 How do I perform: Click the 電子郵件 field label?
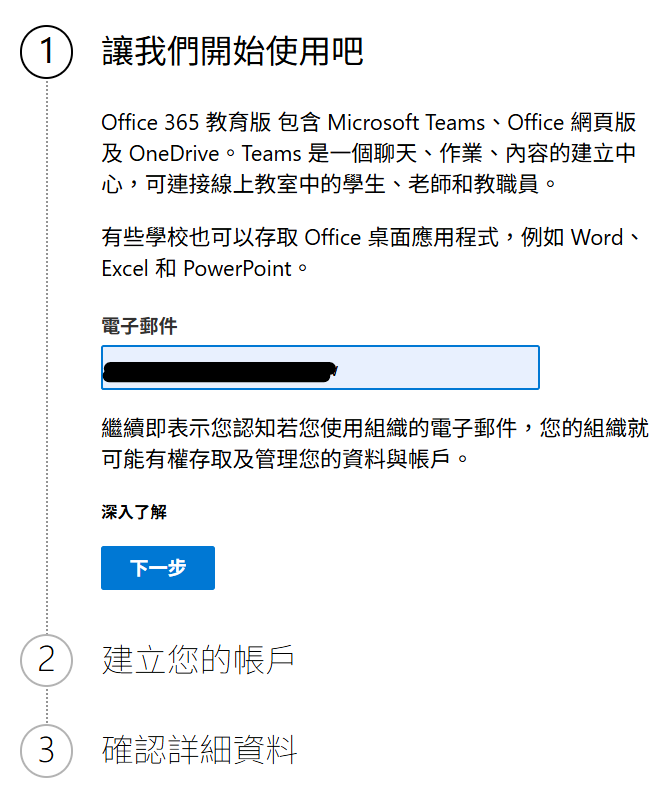coord(139,327)
